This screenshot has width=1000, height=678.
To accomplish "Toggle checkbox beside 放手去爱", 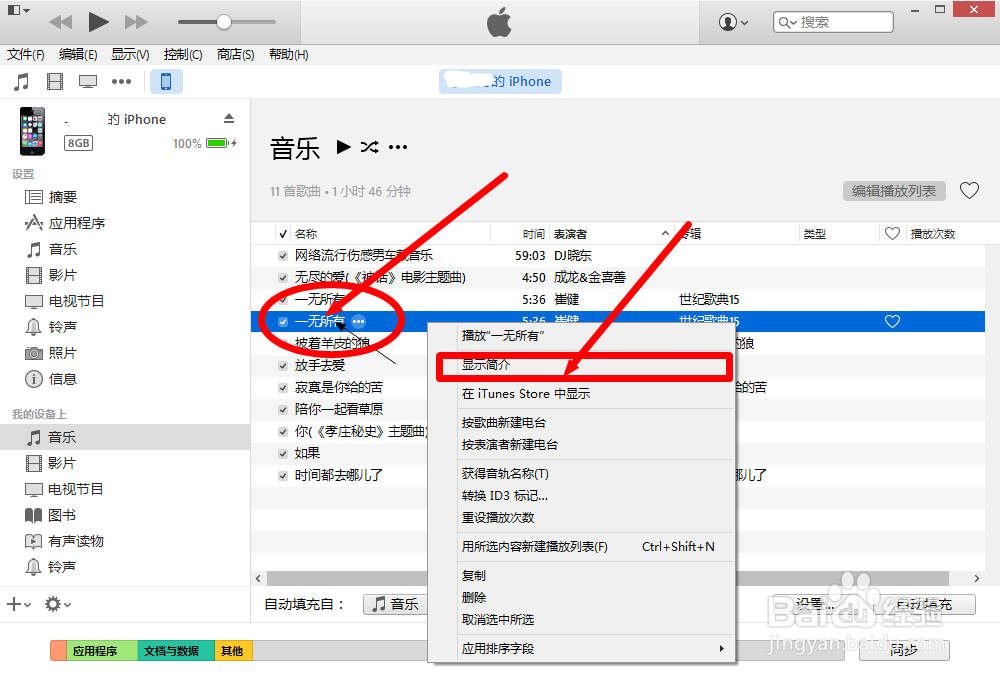I will click(x=281, y=364).
